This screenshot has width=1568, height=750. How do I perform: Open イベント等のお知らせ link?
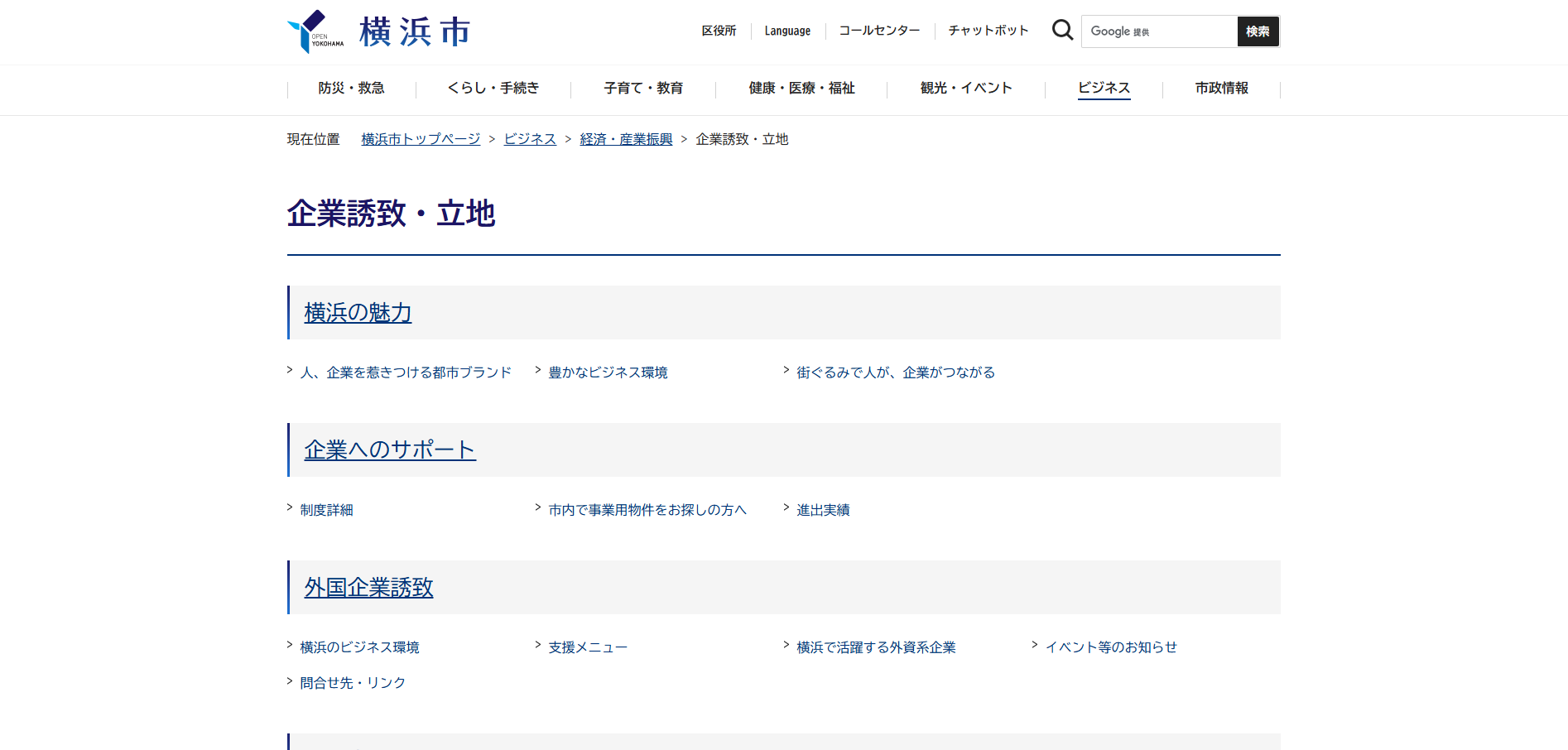(1111, 647)
